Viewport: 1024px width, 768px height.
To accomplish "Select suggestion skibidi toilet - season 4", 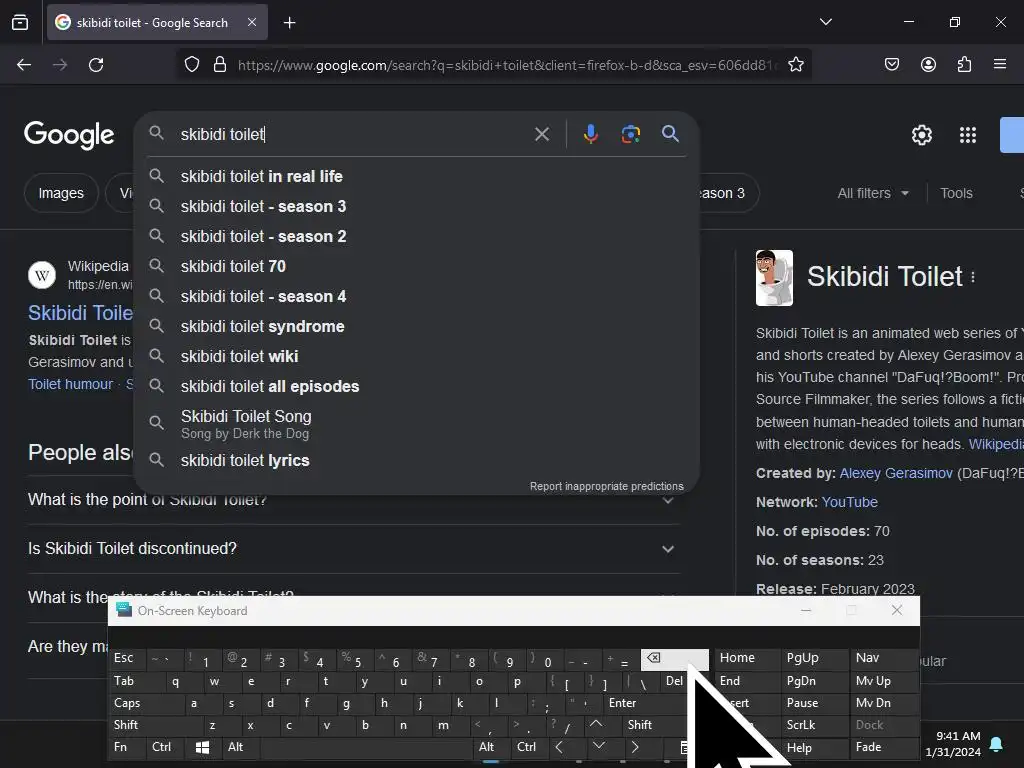I will pyautogui.click(x=417, y=296).
